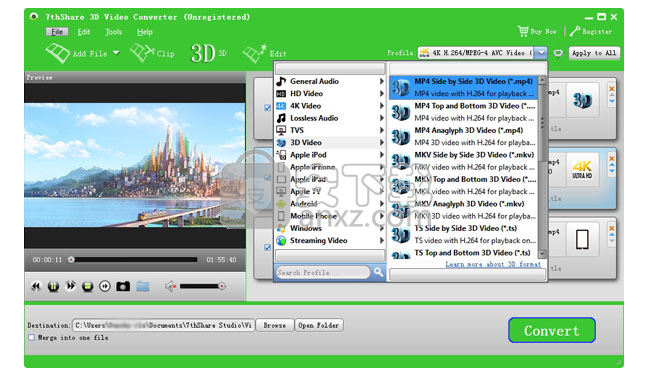
Task: Open Learn more about 3D format link
Action: (x=493, y=264)
